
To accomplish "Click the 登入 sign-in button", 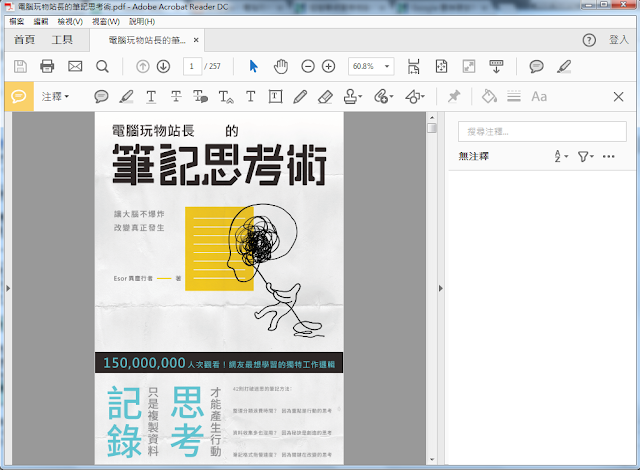I will point(619,40).
